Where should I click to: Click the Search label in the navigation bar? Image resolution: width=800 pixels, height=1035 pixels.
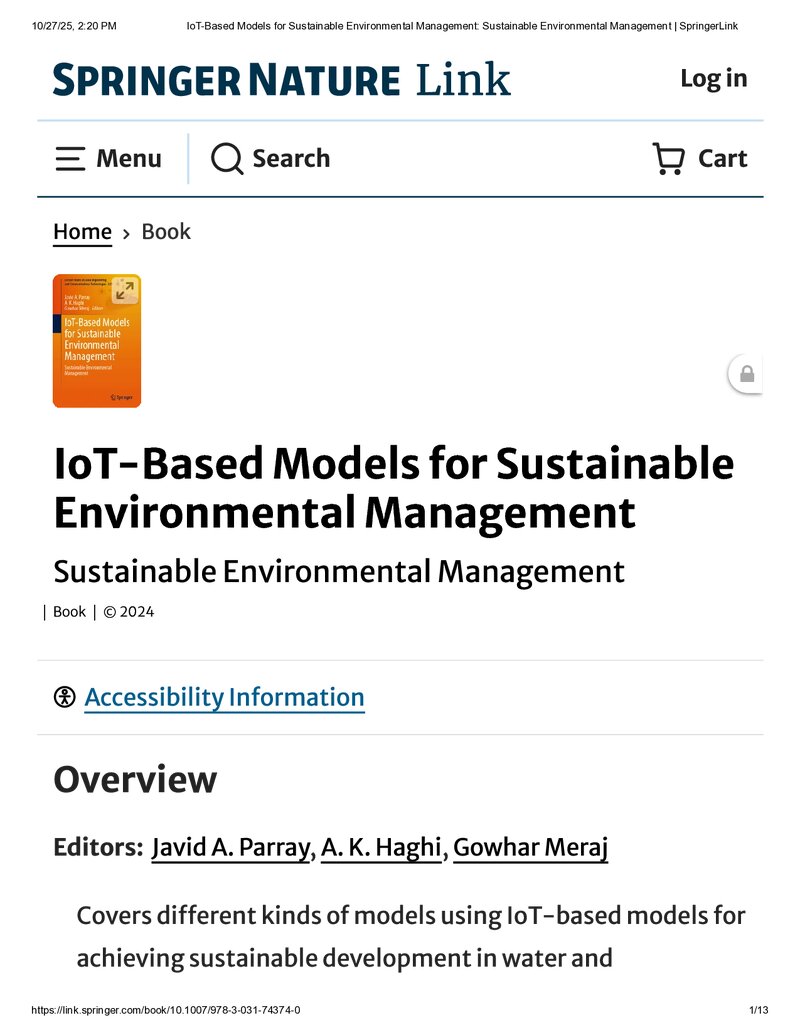[291, 159]
